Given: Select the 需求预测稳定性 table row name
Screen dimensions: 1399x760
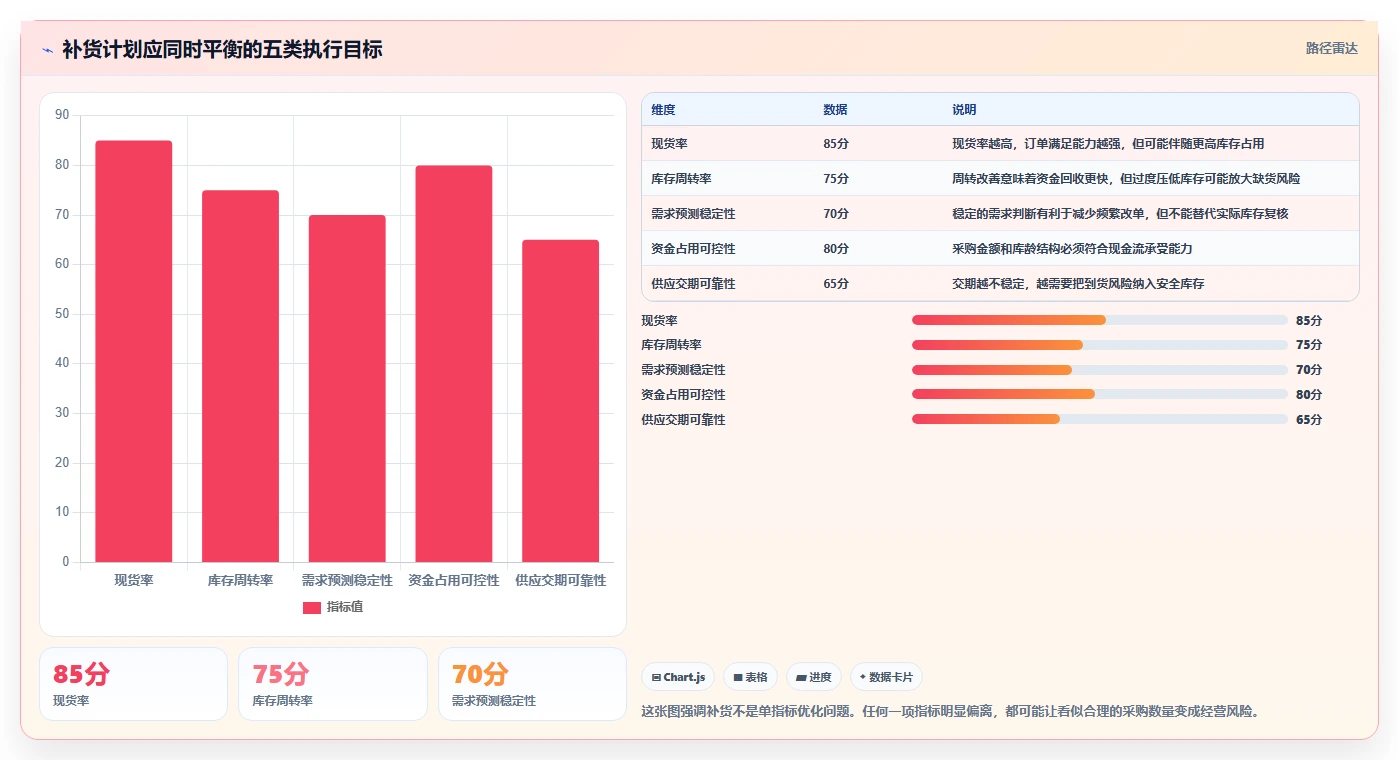Looking at the screenshot, I should (x=693, y=214).
